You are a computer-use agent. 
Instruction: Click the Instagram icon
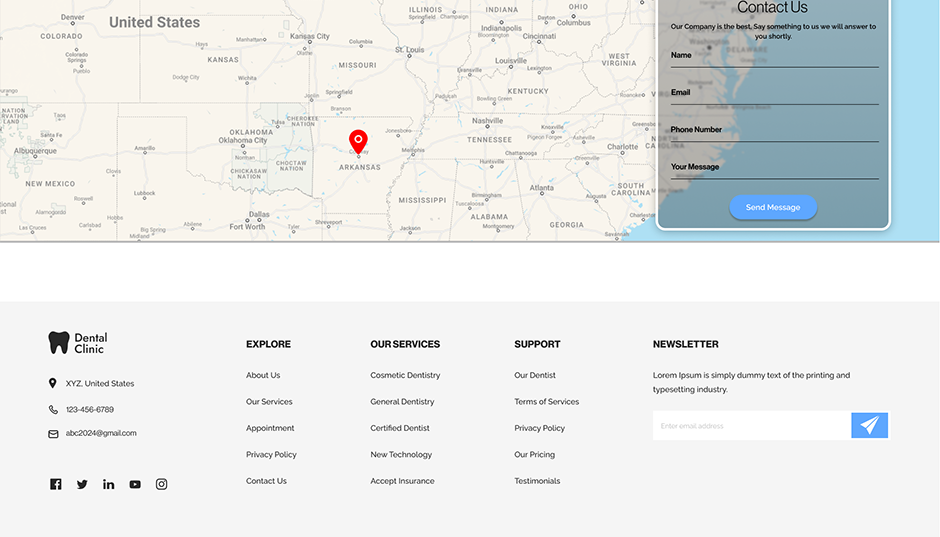[x=161, y=484]
